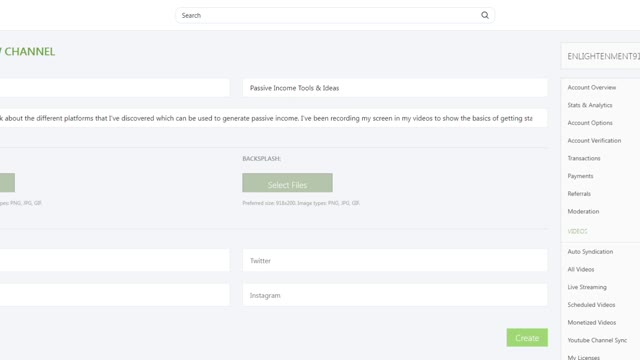Click the search magnifier icon
Viewport: 640px width, 360px height.
tap(484, 15)
